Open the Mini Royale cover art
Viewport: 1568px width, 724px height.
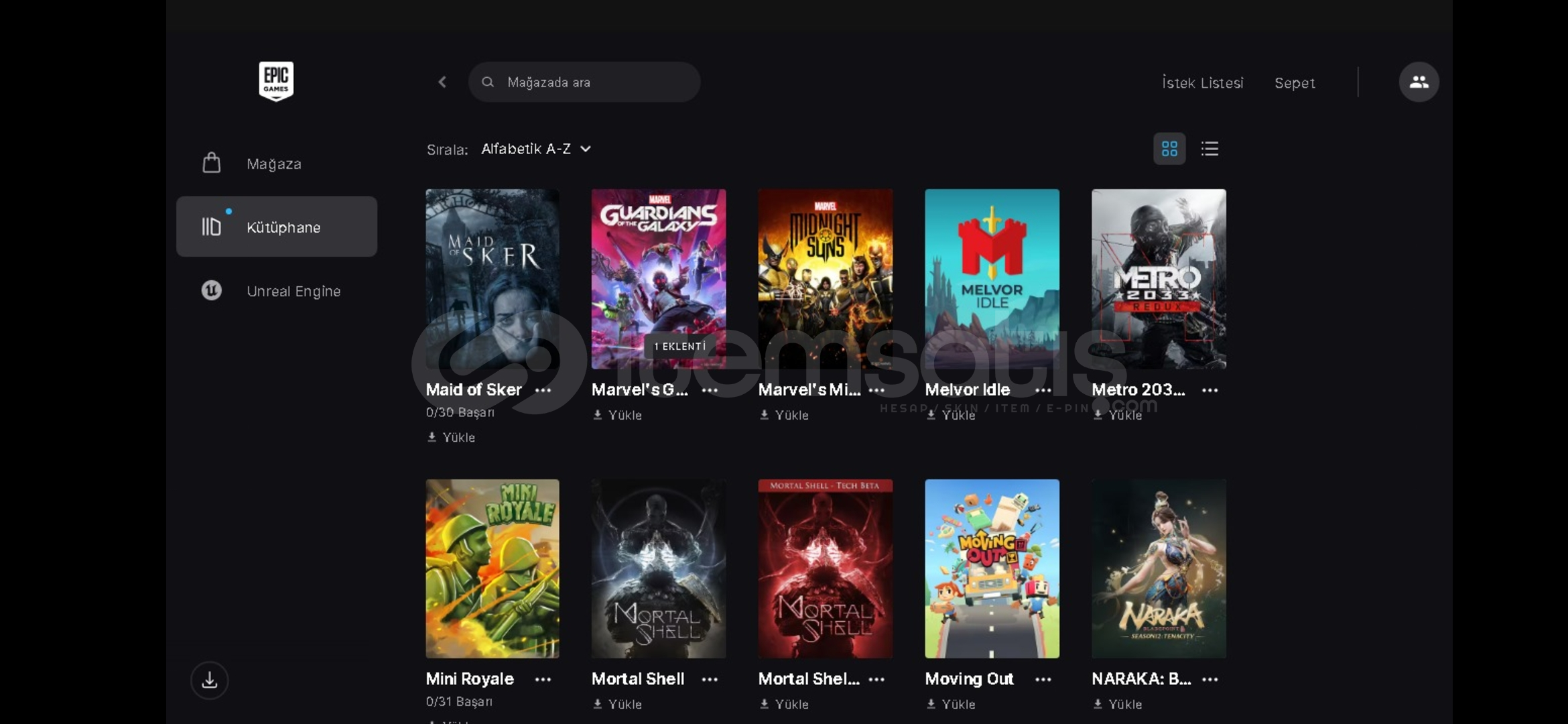click(x=493, y=568)
